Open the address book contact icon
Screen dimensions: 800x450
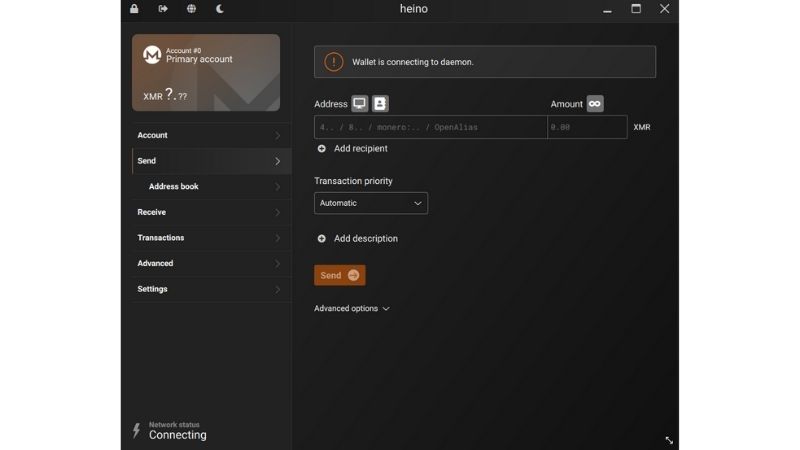click(380, 104)
